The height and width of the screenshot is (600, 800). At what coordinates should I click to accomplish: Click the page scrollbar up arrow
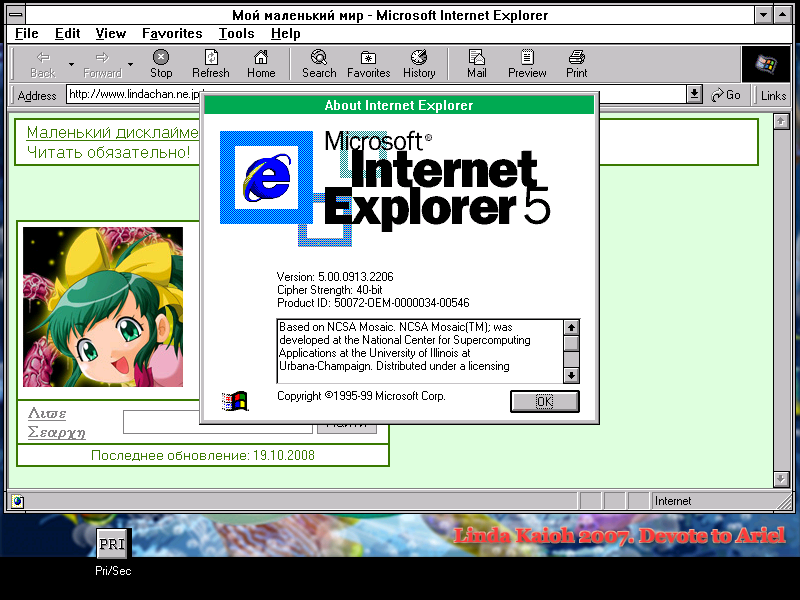[x=781, y=121]
